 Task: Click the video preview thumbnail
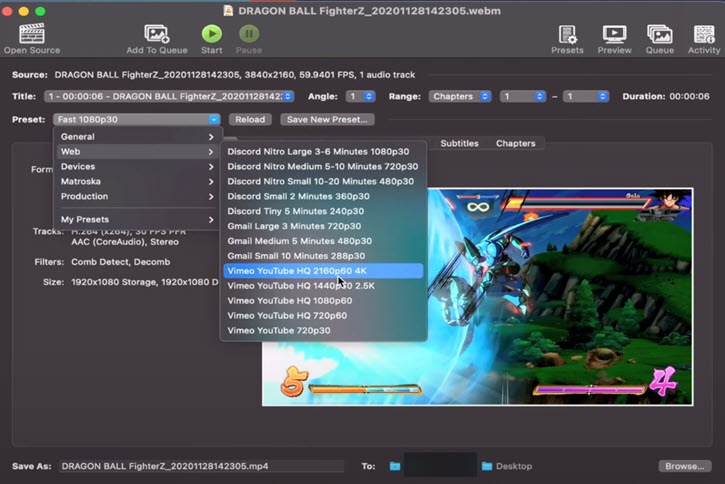(x=478, y=297)
